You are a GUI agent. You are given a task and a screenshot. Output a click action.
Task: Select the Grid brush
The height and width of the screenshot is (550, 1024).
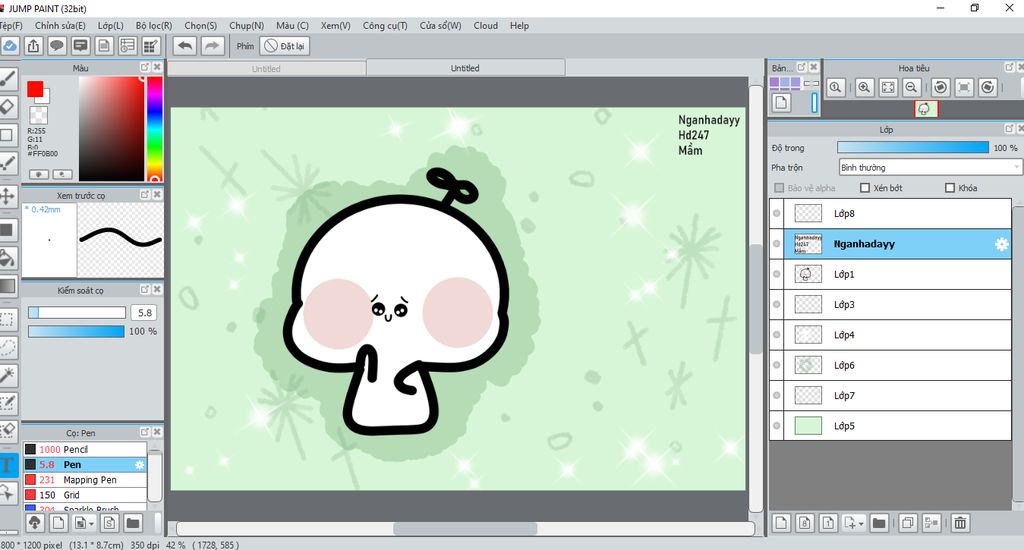click(85, 494)
